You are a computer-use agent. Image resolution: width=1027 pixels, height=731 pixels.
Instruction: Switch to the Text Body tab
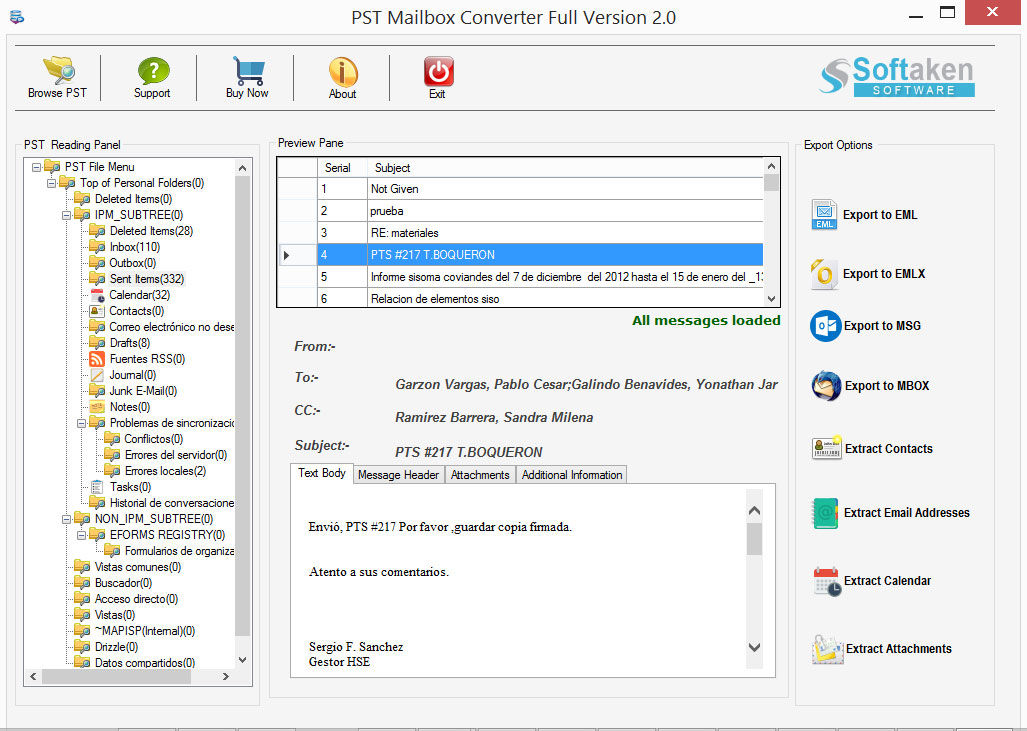click(x=322, y=474)
